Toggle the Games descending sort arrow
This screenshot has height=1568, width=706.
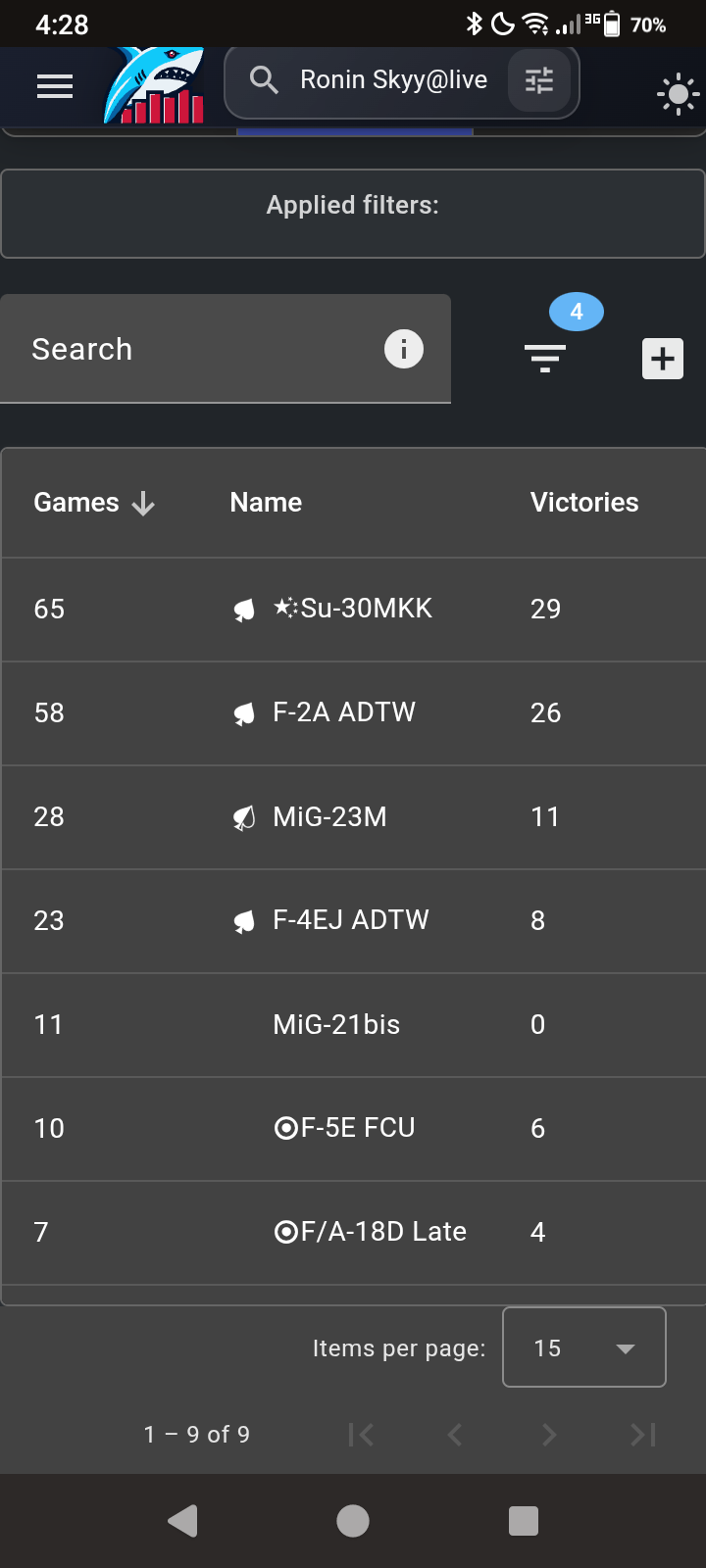(x=143, y=504)
